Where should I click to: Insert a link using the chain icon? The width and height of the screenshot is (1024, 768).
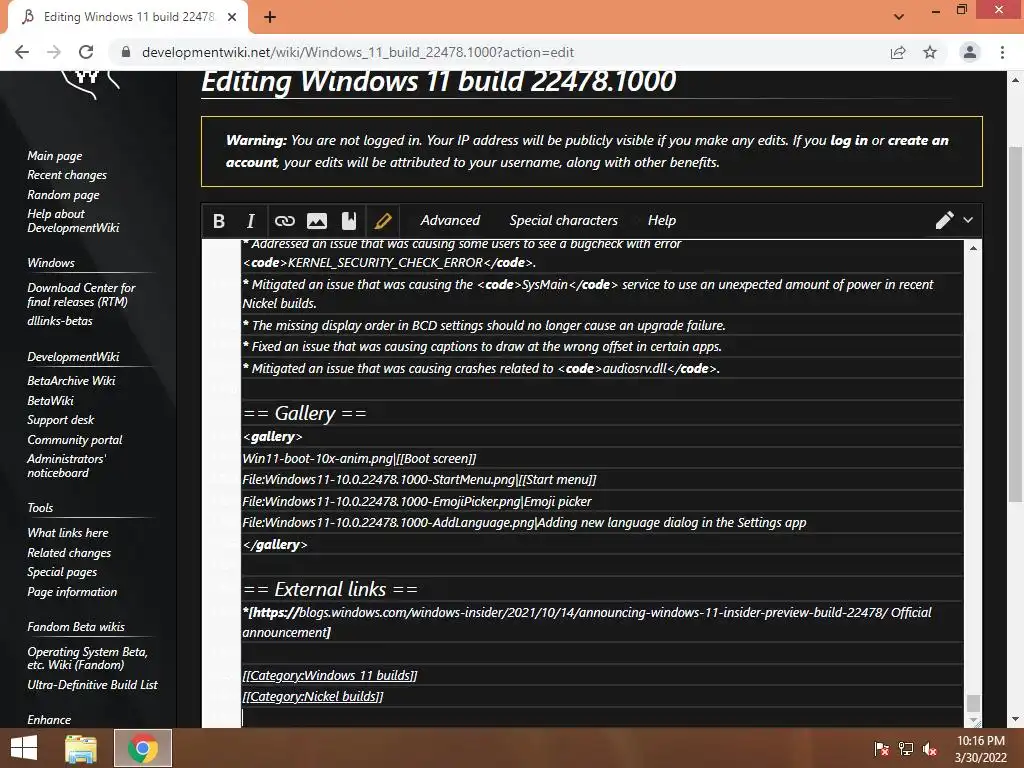(284, 221)
